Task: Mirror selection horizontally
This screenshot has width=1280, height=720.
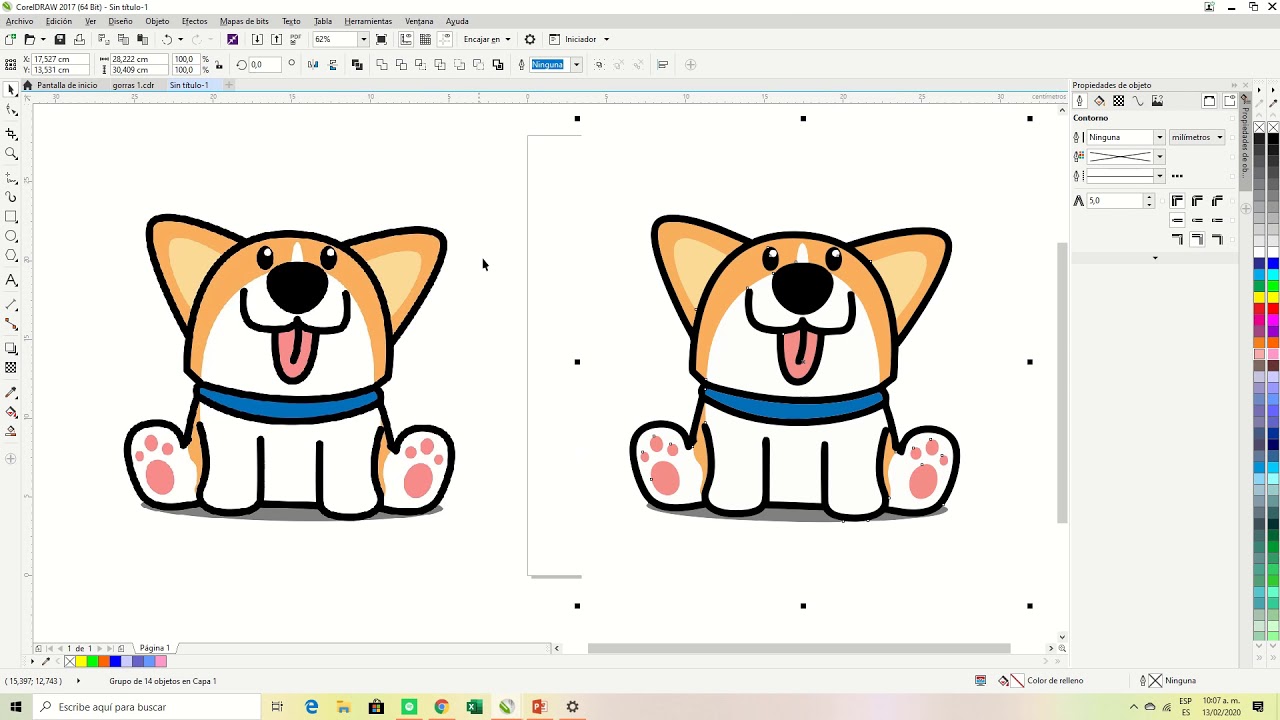Action: pyautogui.click(x=313, y=64)
